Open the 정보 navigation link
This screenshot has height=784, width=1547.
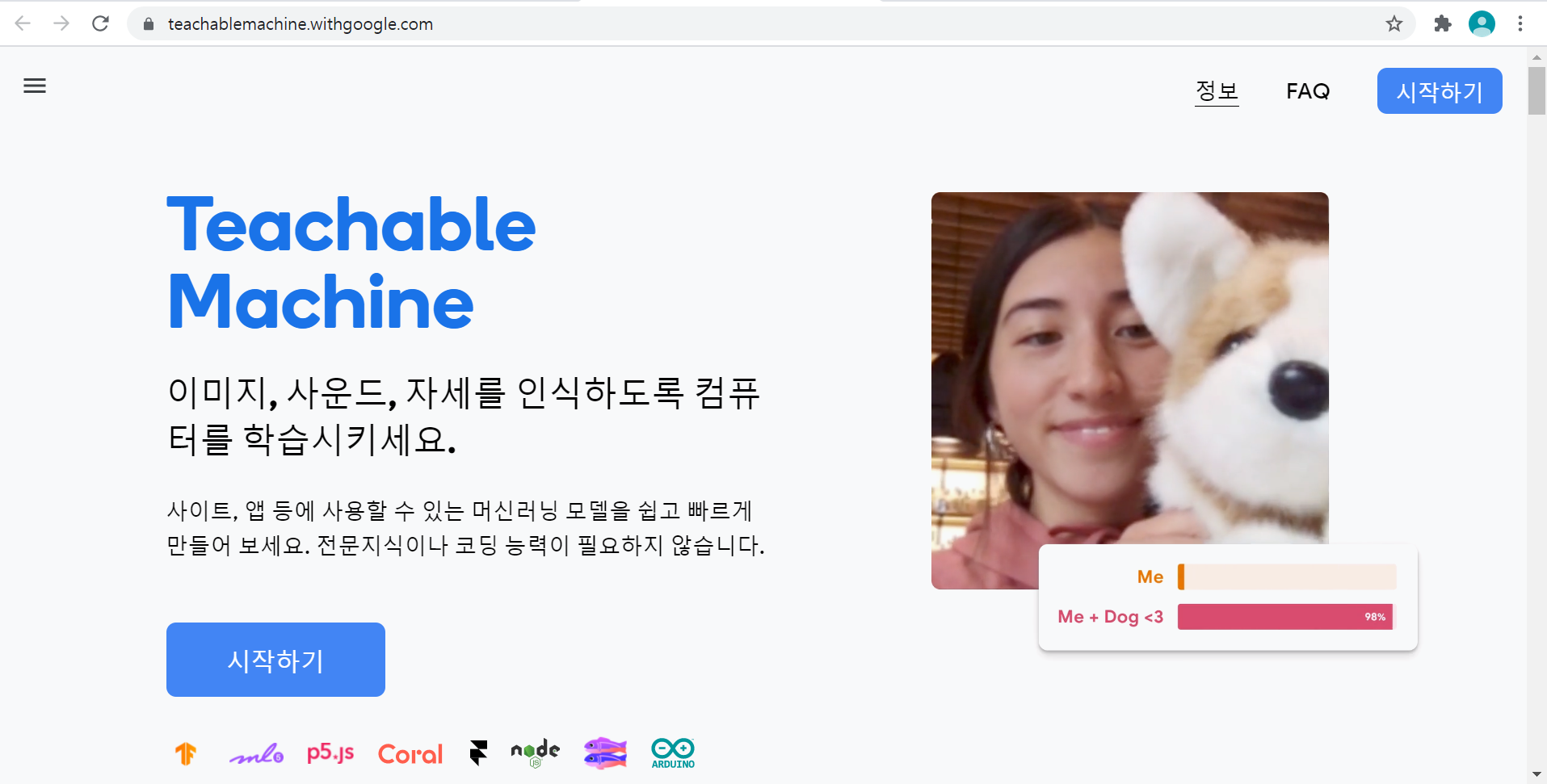[1217, 91]
